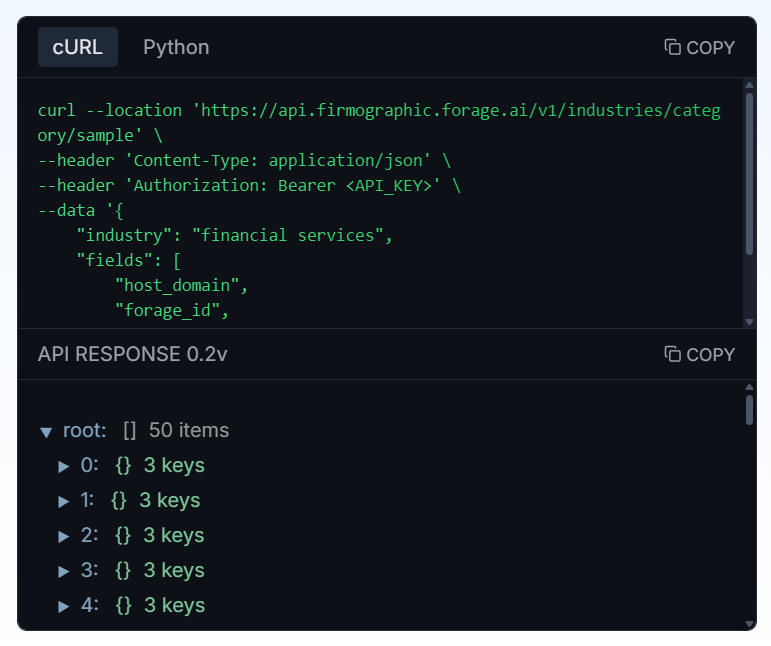Click the code panel scroll-up arrow
Image resolution: width=771 pixels, height=646 pixels.
pyautogui.click(x=749, y=85)
